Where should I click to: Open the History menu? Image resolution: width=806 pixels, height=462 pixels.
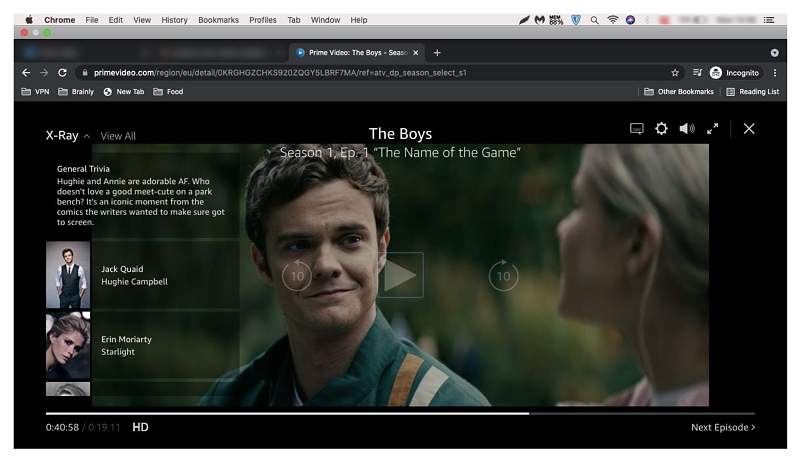(x=174, y=20)
